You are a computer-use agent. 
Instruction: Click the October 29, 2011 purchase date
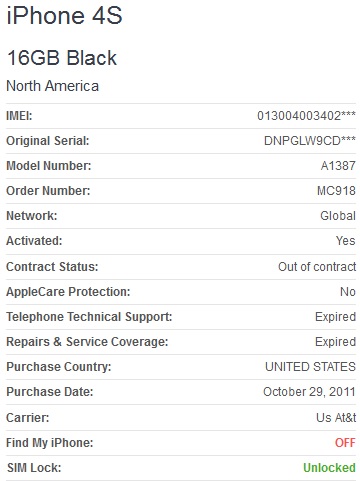point(309,392)
